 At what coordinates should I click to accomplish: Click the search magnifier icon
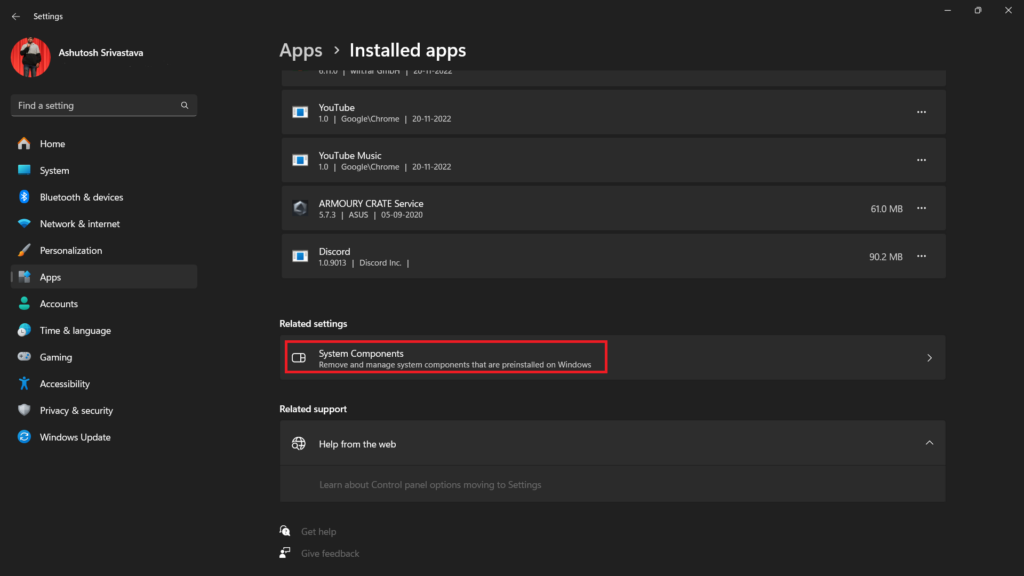185,105
